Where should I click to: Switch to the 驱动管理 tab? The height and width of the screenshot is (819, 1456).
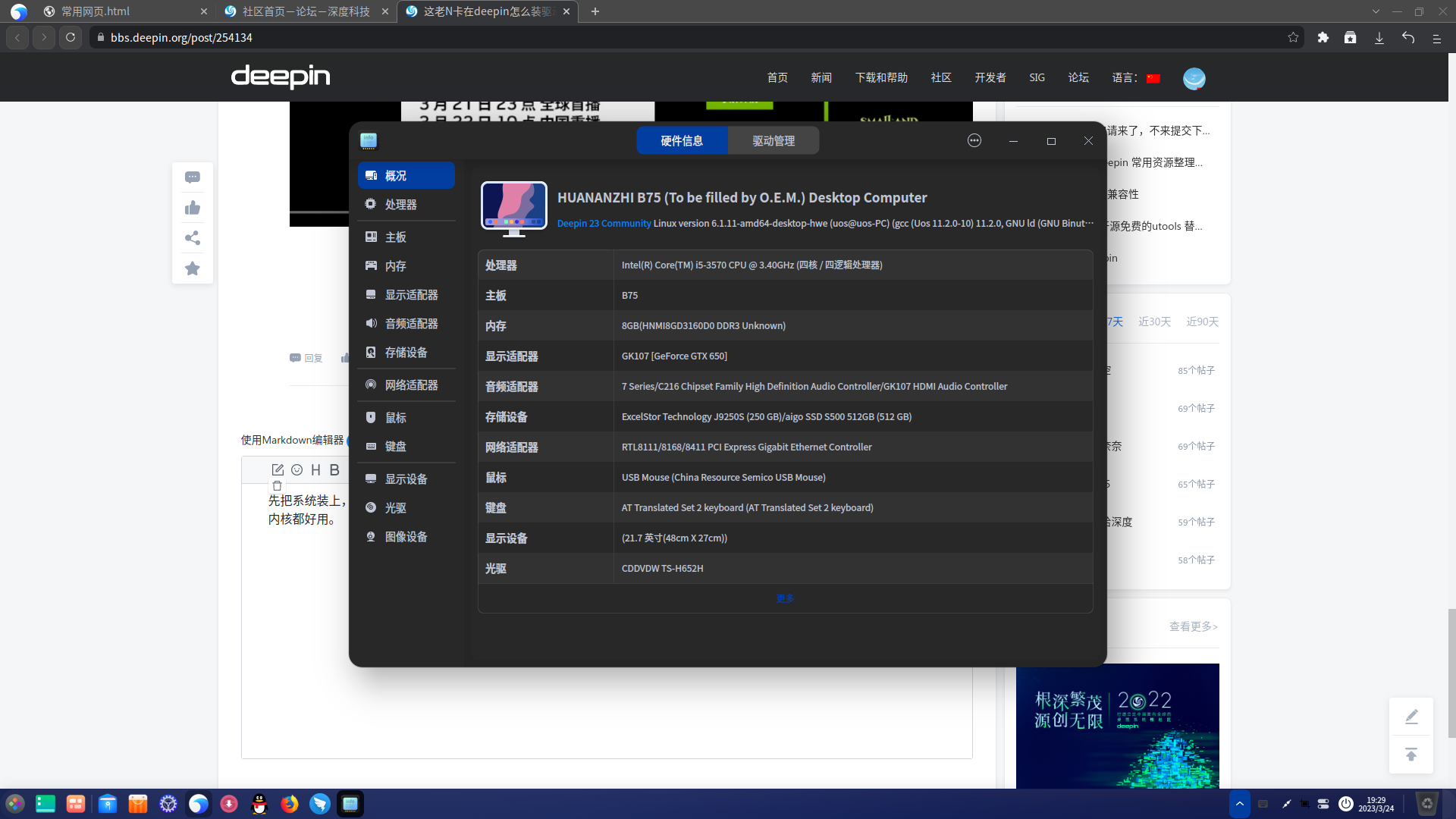click(773, 140)
